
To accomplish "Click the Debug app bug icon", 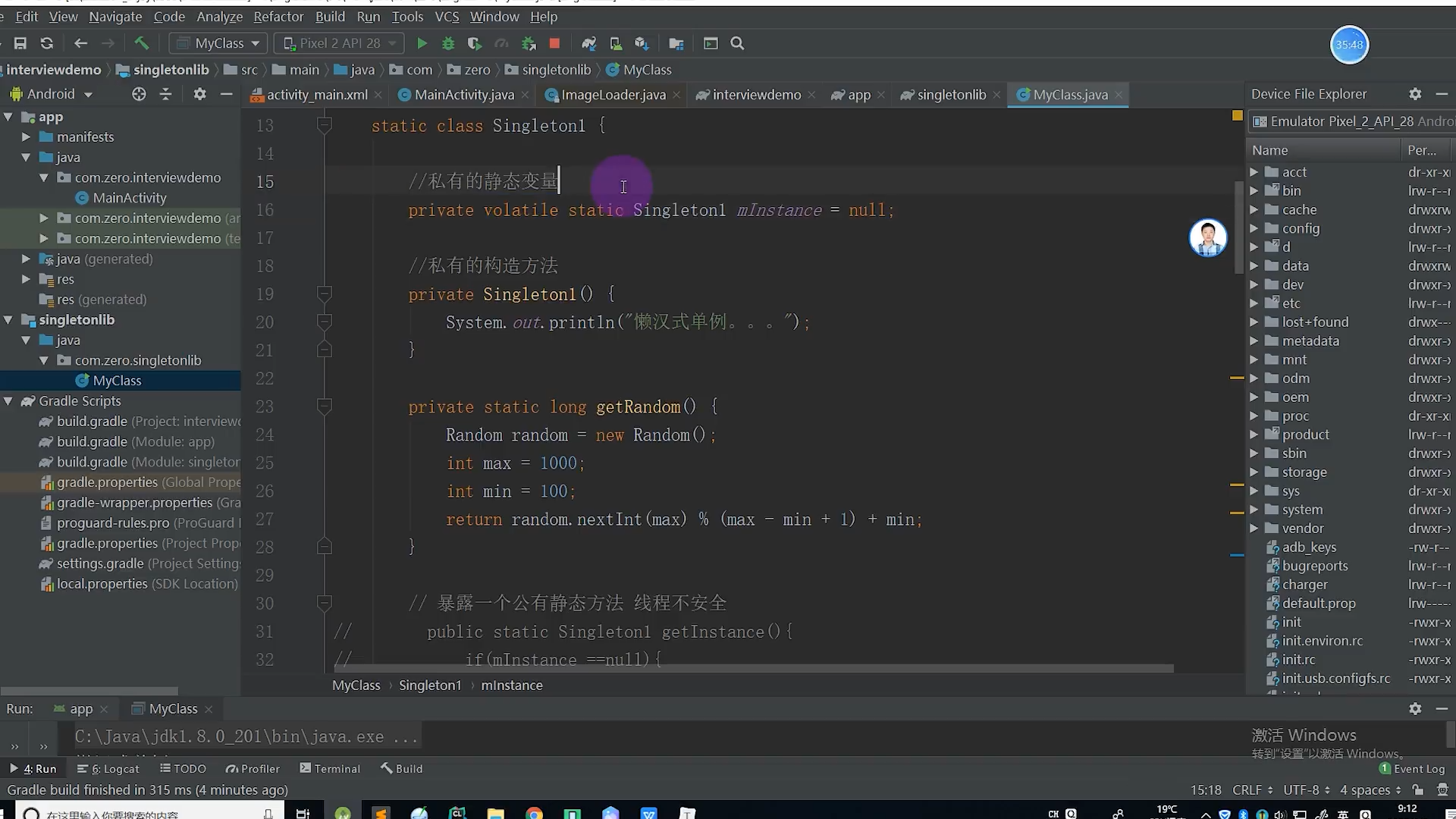I will point(448,44).
